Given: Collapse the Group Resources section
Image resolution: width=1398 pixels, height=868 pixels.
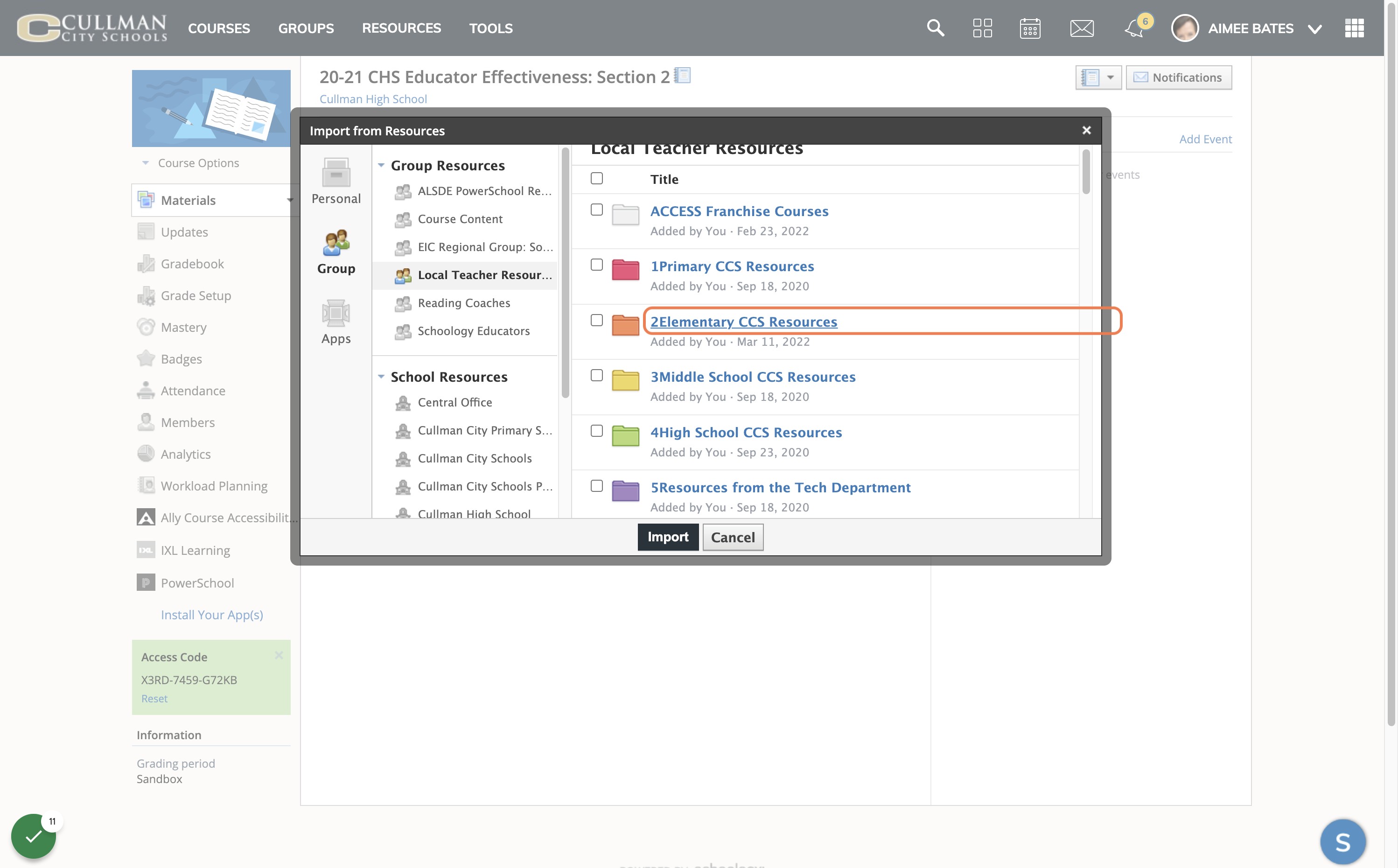Looking at the screenshot, I should pos(381,165).
